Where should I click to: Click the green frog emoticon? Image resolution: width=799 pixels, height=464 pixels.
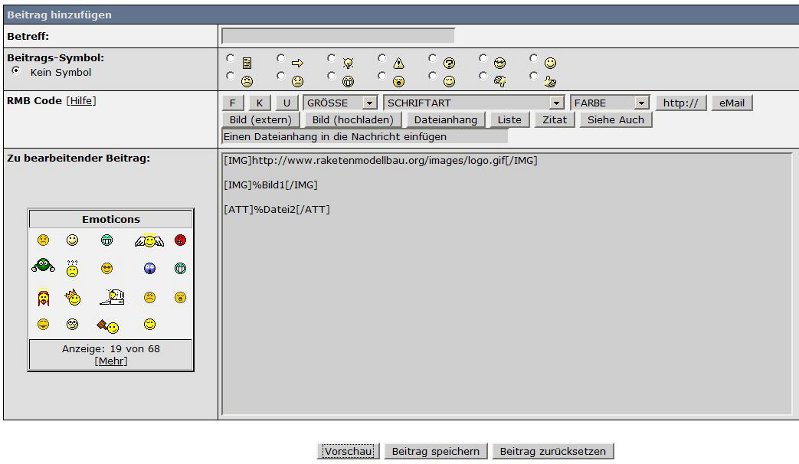[x=42, y=266]
